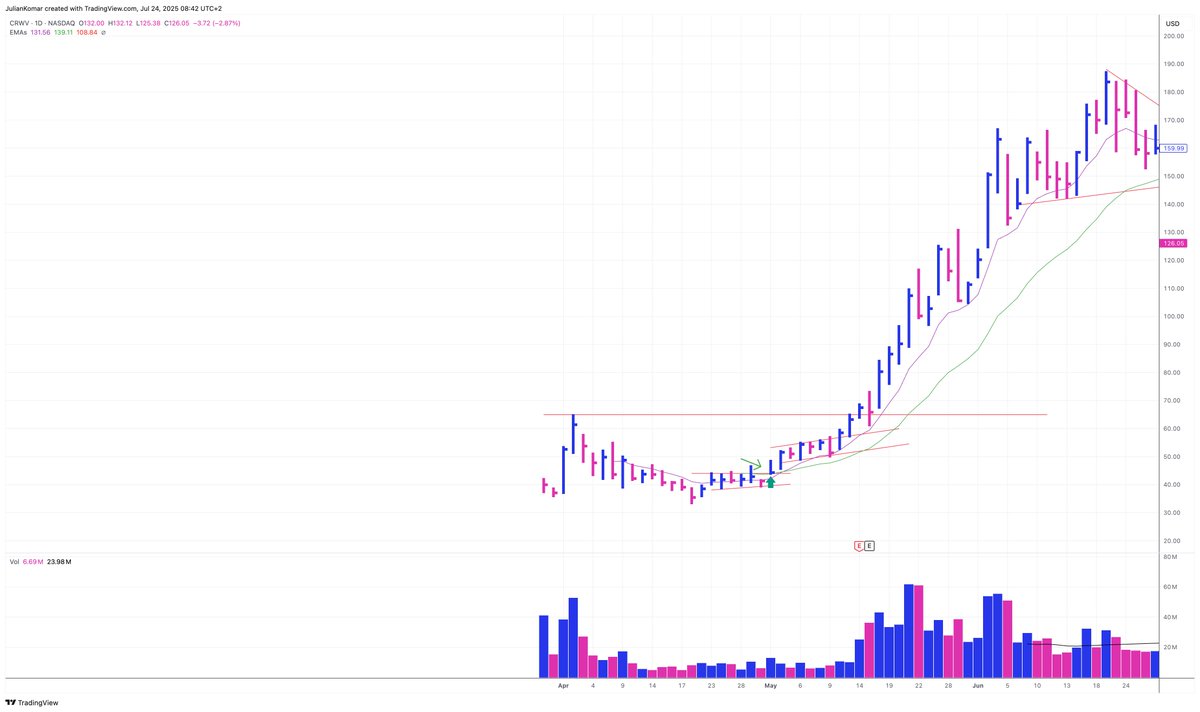Click the 23 date axis label
This screenshot has width=1200, height=712.
[x=711, y=686]
